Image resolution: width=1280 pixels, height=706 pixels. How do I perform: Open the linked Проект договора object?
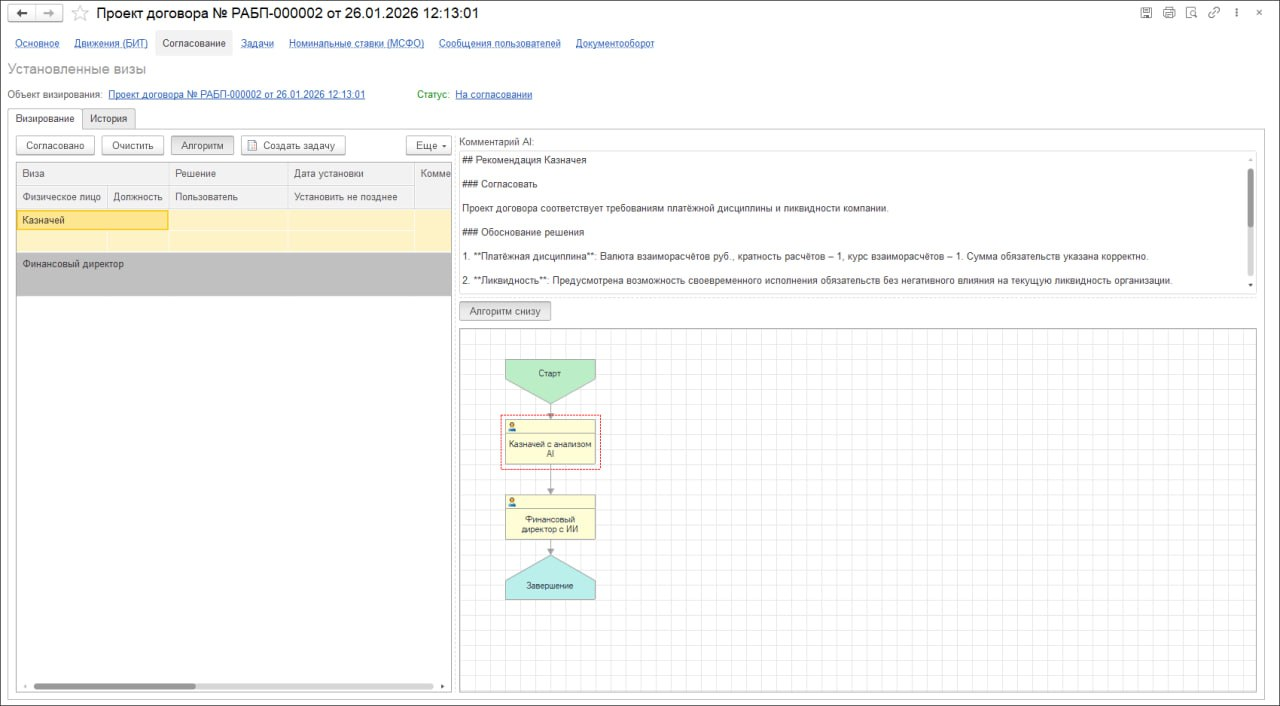tap(236, 94)
